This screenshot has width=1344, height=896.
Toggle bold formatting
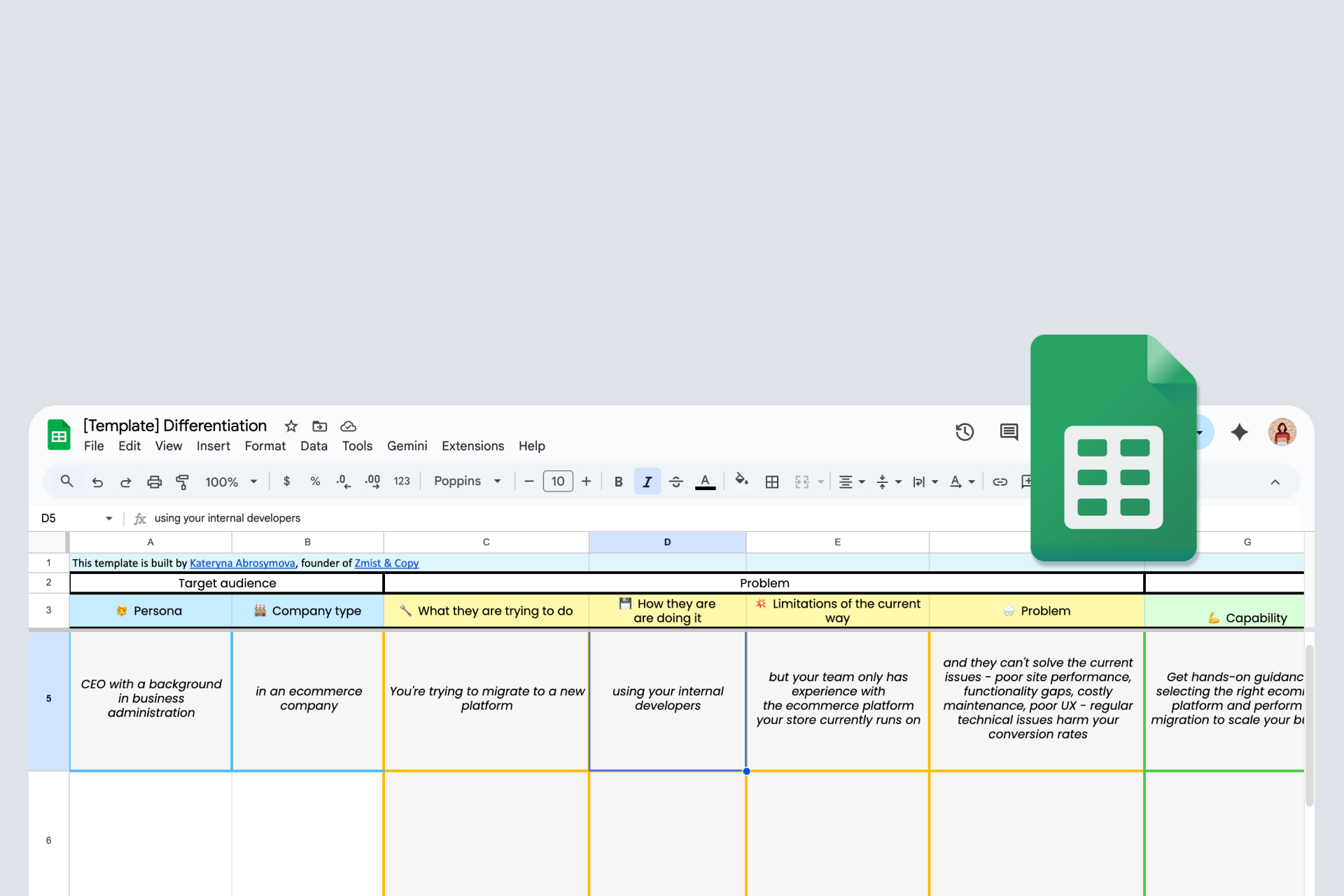click(x=618, y=482)
